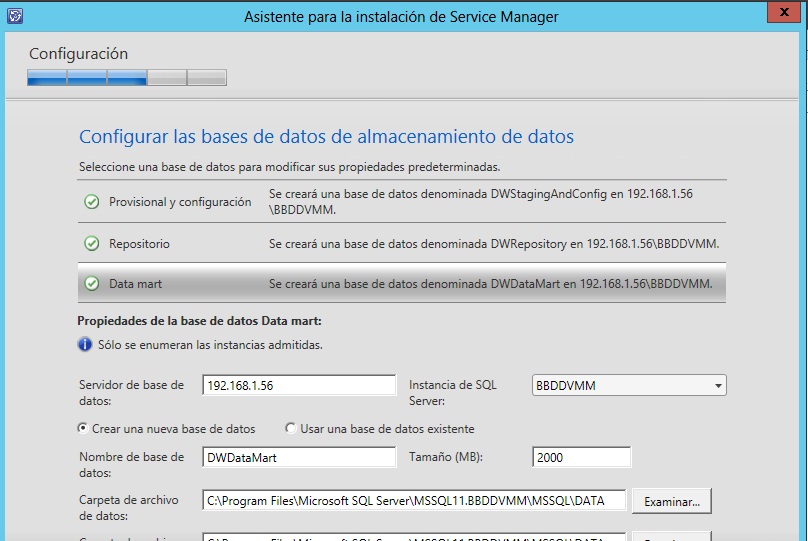Screen dimensions: 808x541
Task: Select the DWRepository database description row
Action: pos(494,243)
